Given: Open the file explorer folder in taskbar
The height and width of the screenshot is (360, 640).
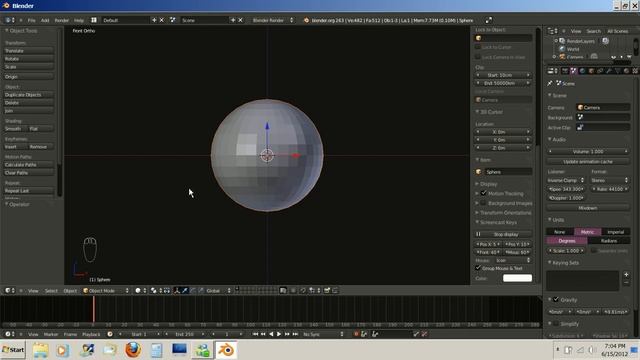Looking at the screenshot, I should point(40,350).
